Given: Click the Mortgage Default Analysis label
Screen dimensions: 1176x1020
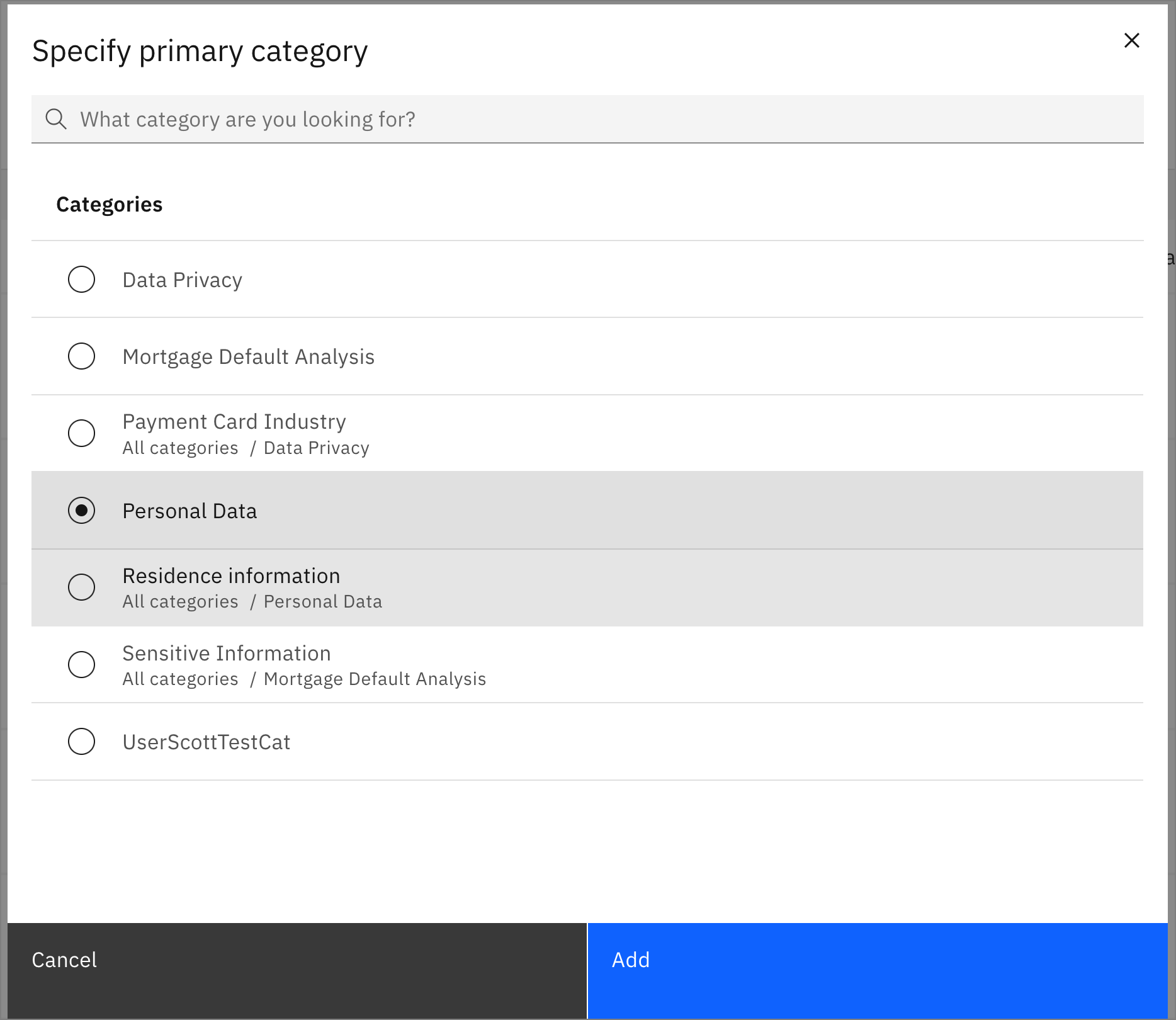Looking at the screenshot, I should (x=249, y=357).
